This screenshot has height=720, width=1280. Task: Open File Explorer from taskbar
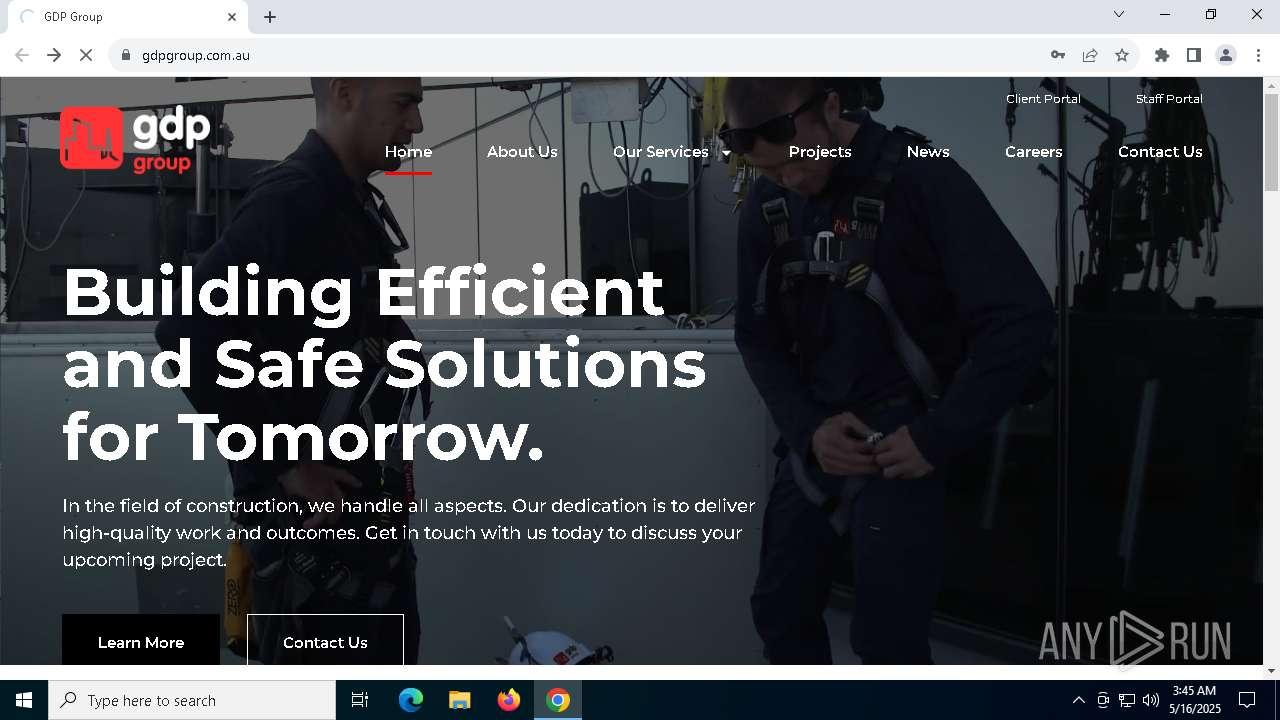[x=460, y=700]
